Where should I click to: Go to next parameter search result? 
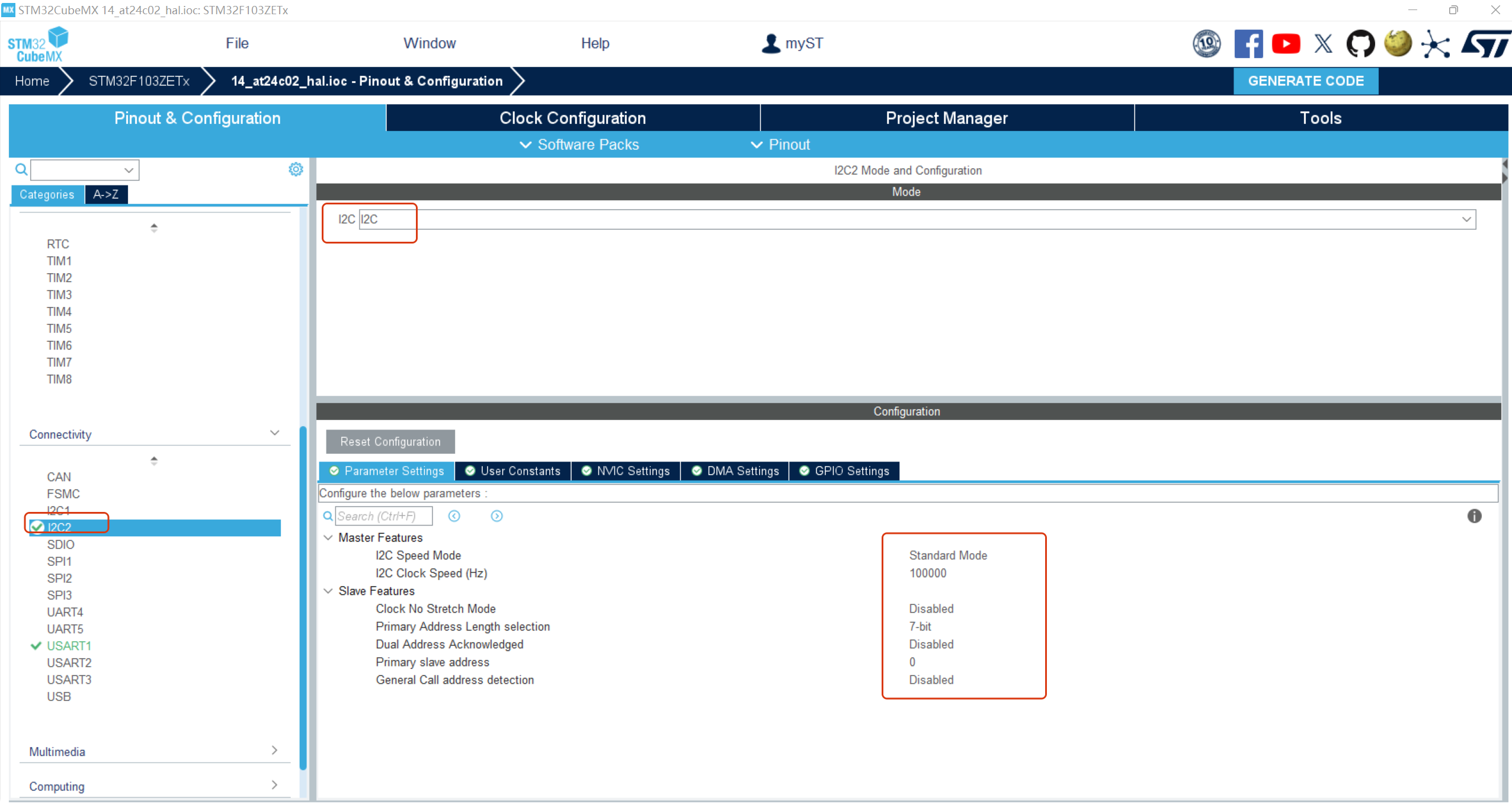(x=496, y=516)
